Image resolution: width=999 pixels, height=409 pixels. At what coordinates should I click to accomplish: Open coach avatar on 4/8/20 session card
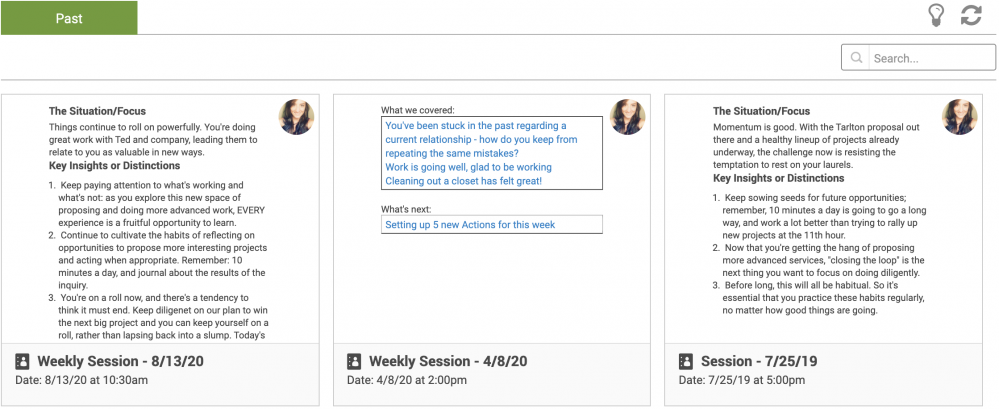[x=628, y=117]
